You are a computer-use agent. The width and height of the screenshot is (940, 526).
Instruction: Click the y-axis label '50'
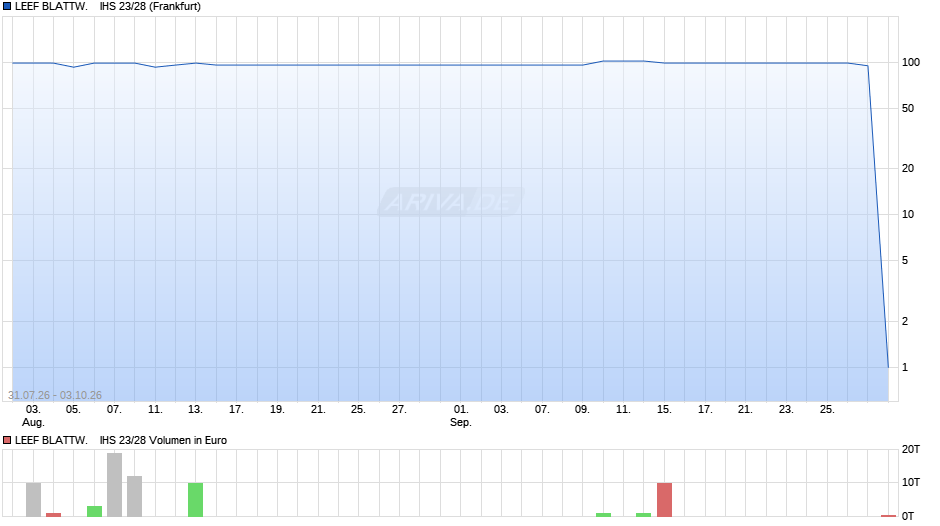pyautogui.click(x=908, y=109)
